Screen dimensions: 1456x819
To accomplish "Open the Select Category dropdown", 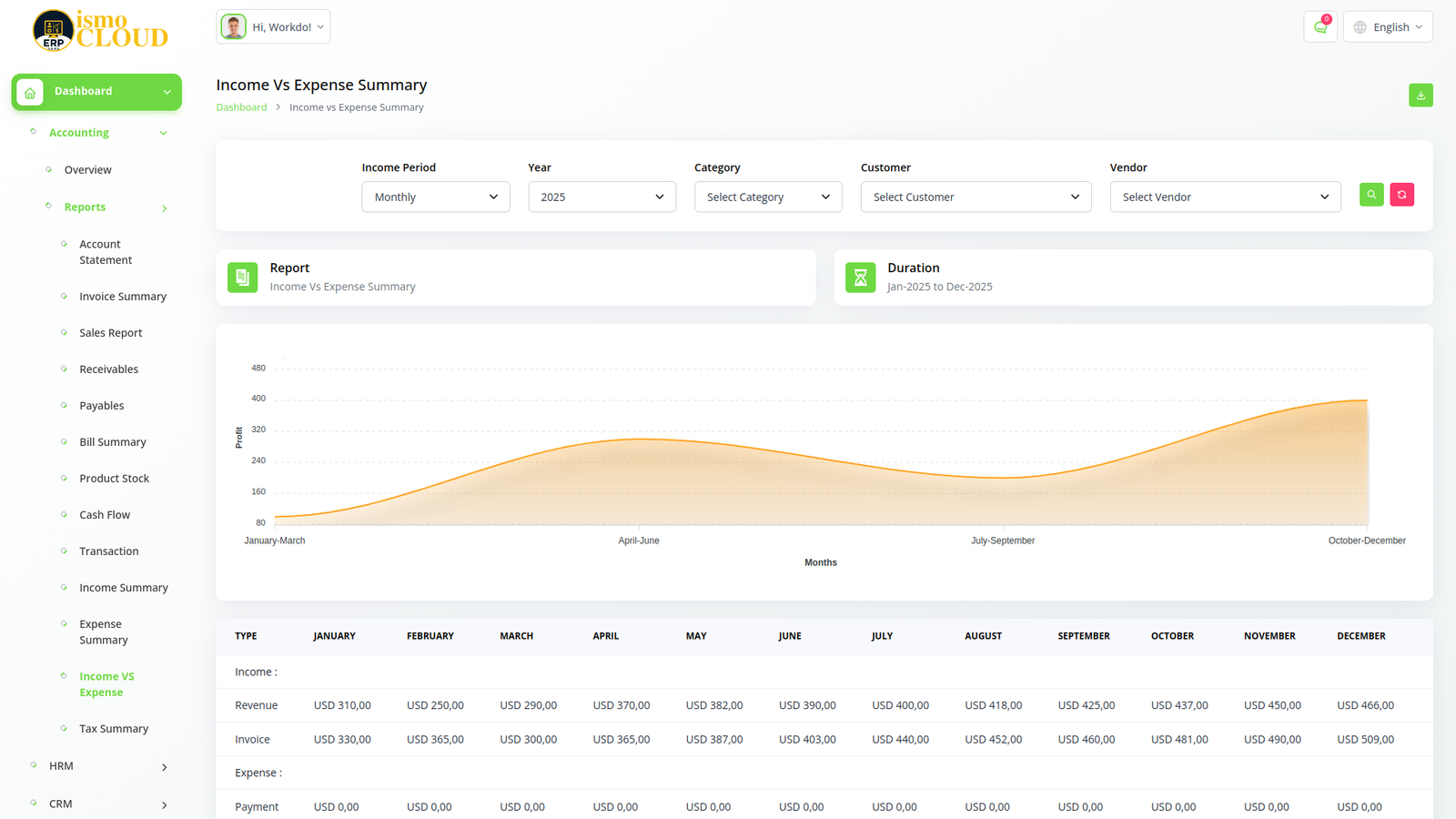I will [767, 197].
